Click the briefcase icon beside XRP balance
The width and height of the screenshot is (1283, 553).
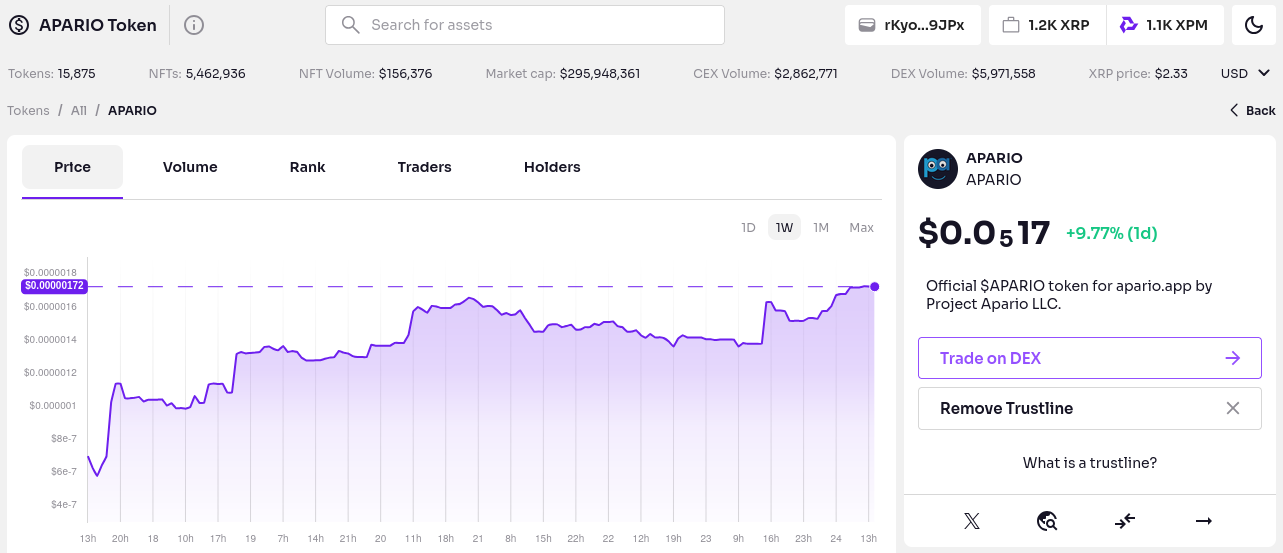[1011, 25]
